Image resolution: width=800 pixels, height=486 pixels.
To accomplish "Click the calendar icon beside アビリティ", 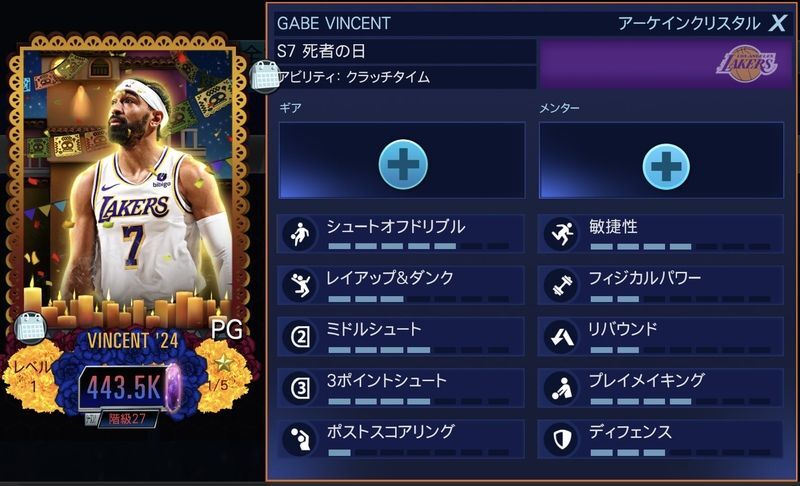I will coord(265,77).
